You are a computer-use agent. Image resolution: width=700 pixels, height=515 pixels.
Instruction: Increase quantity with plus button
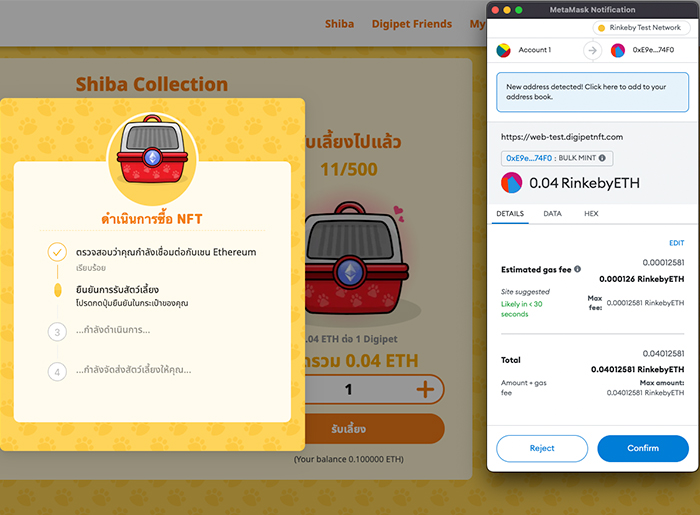pyautogui.click(x=425, y=389)
